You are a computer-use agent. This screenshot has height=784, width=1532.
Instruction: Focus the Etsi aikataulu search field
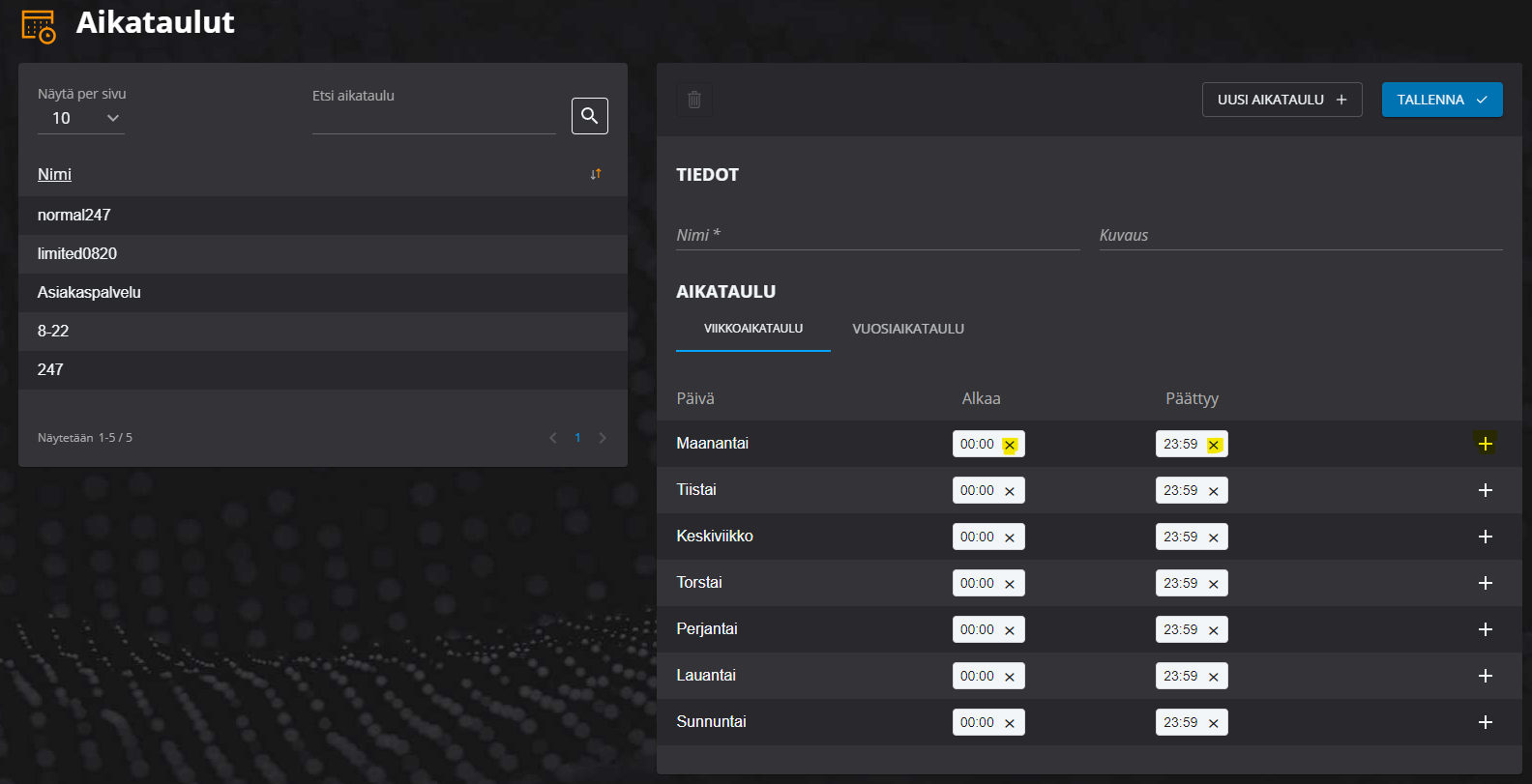coord(433,120)
